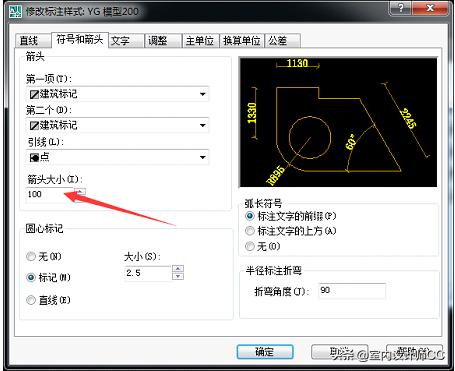Increase 大小(S) with the up arrow
Viewport: 455px width, 371px height.
(178, 269)
